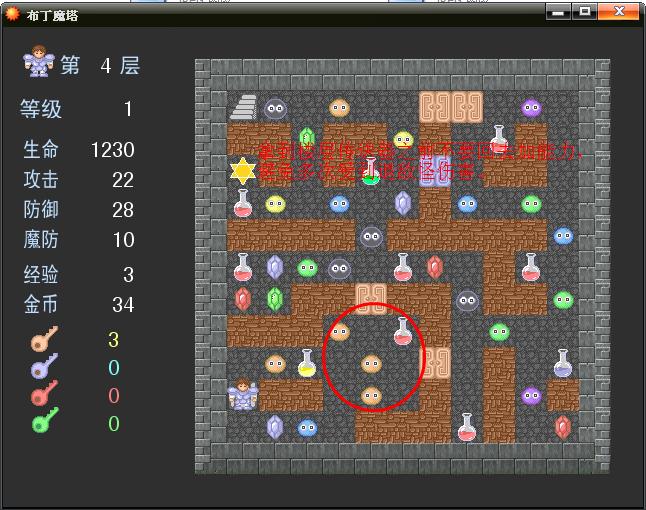Click the sun icon in the title bar
This screenshot has height=510, width=646.
[x=12, y=14]
